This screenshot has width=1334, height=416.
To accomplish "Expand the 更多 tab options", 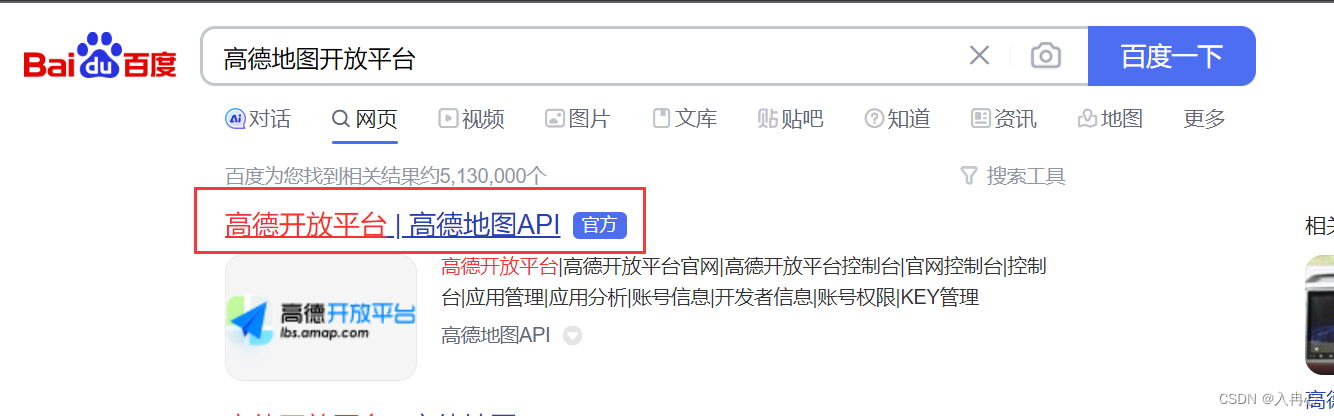I will pyautogui.click(x=1204, y=119).
